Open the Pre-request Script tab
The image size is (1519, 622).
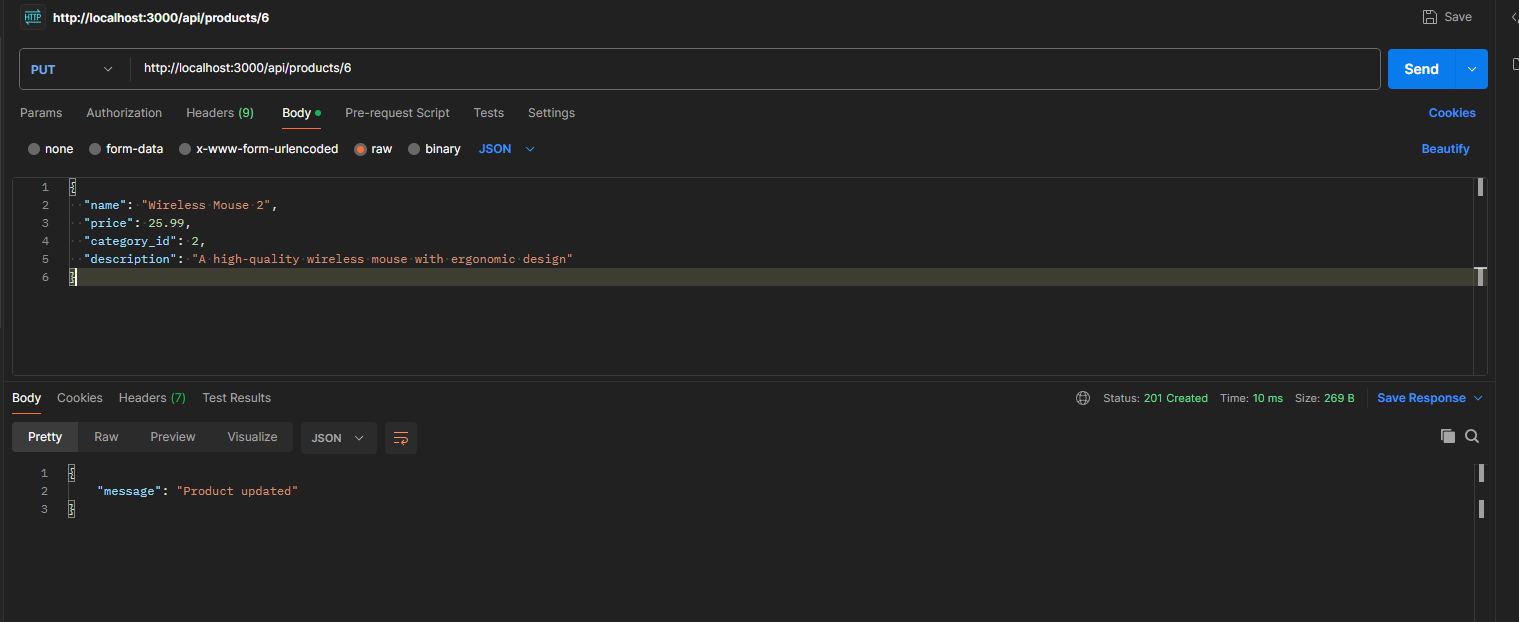397,113
